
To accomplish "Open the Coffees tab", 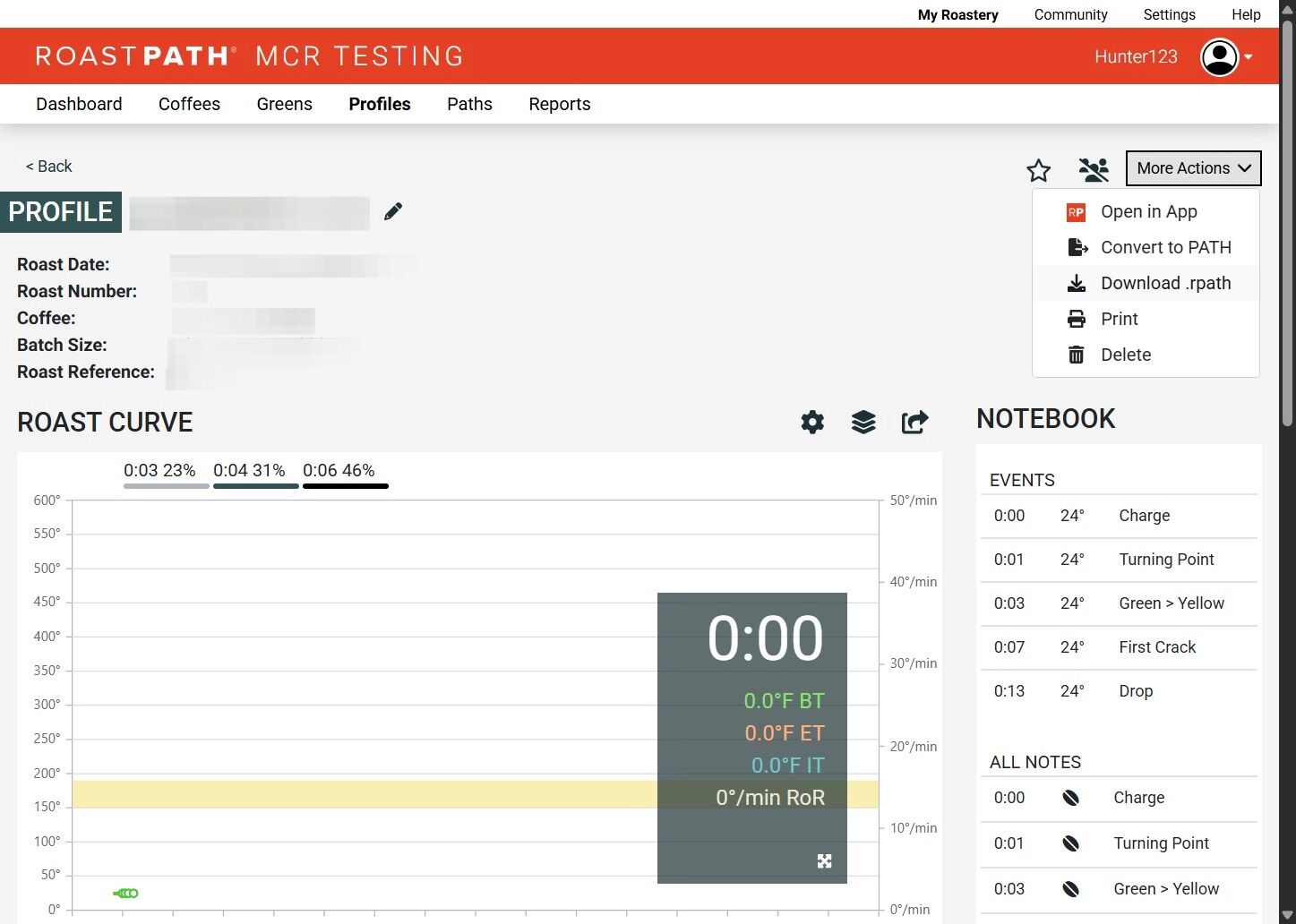I will pos(189,104).
